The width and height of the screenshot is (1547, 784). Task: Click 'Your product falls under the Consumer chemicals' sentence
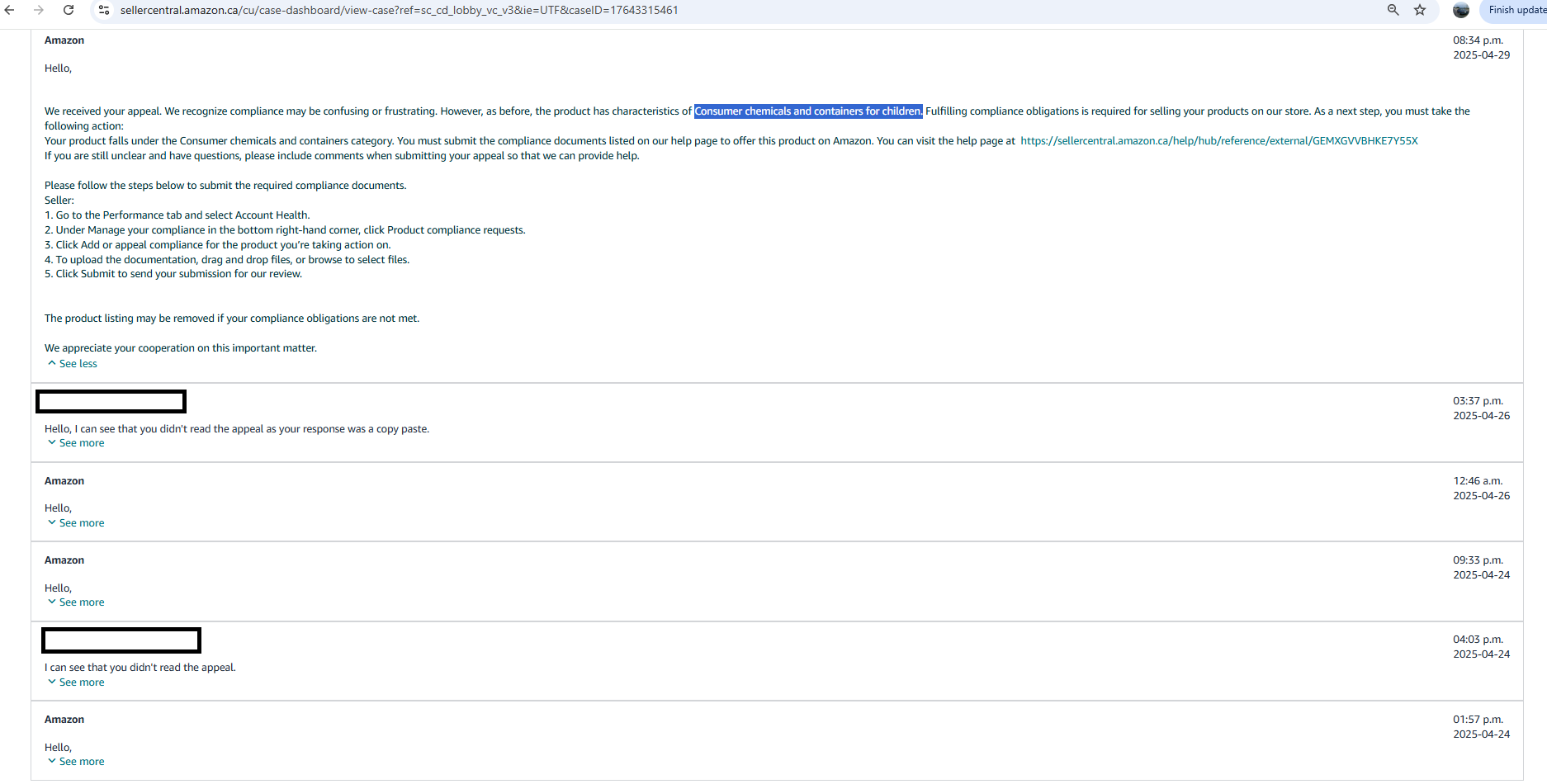click(220, 141)
